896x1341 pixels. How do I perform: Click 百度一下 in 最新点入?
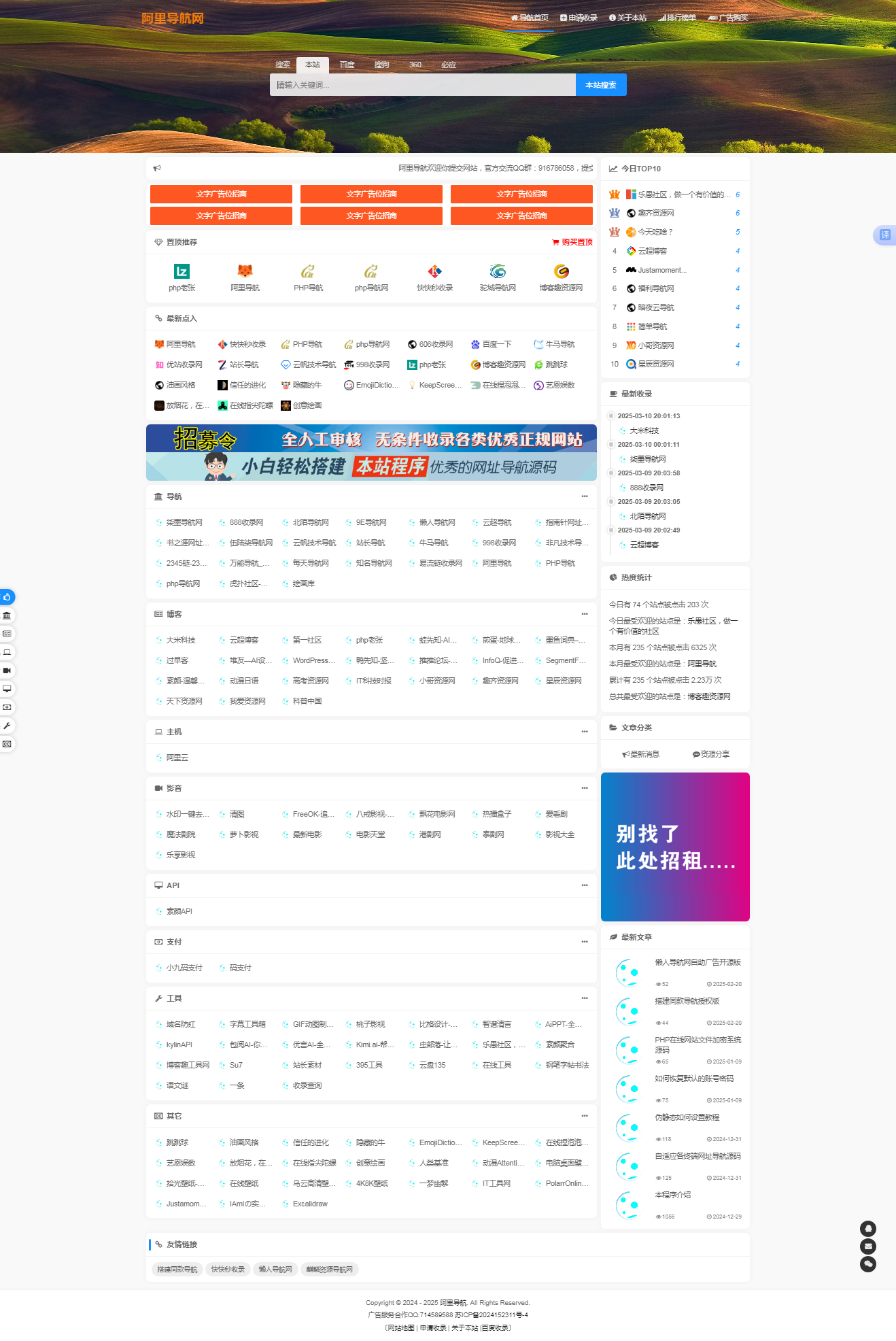[x=492, y=345]
